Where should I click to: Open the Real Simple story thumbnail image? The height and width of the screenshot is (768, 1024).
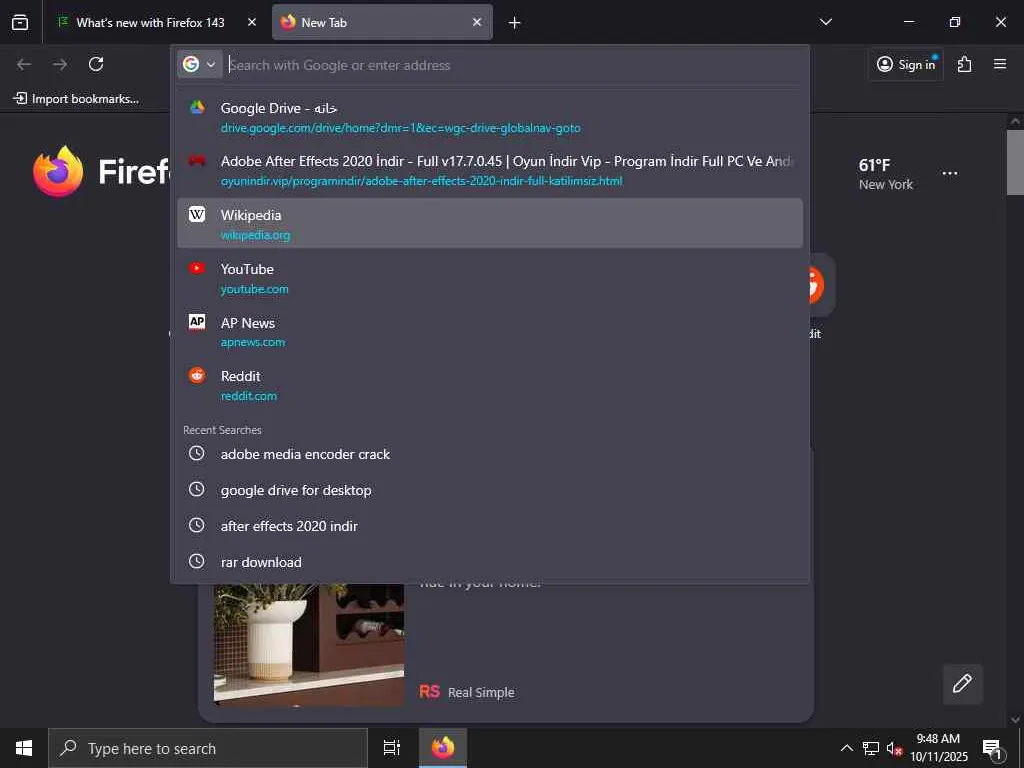[x=309, y=645]
